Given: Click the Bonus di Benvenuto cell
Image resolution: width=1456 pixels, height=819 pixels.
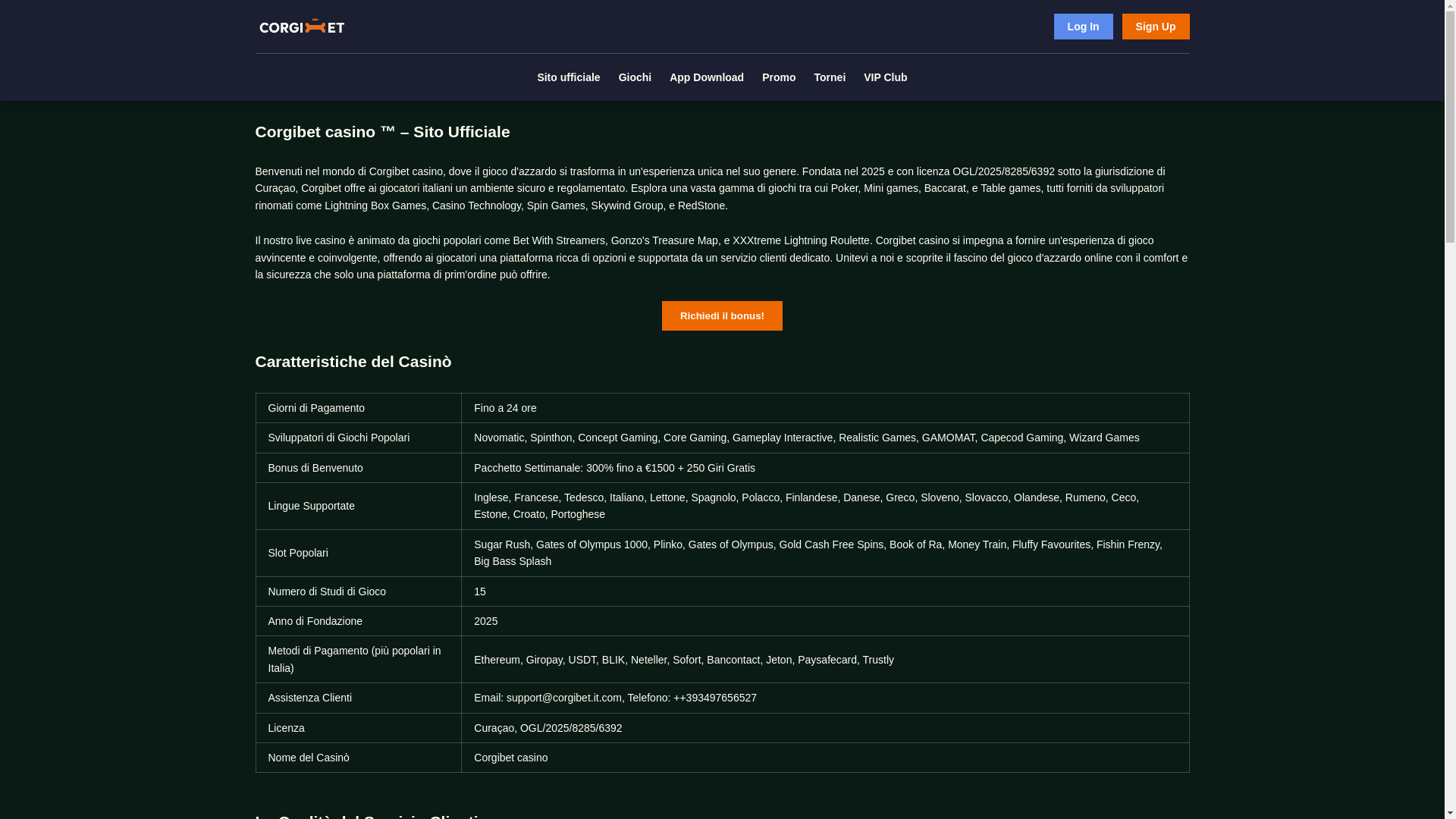Looking at the screenshot, I should (x=359, y=468).
